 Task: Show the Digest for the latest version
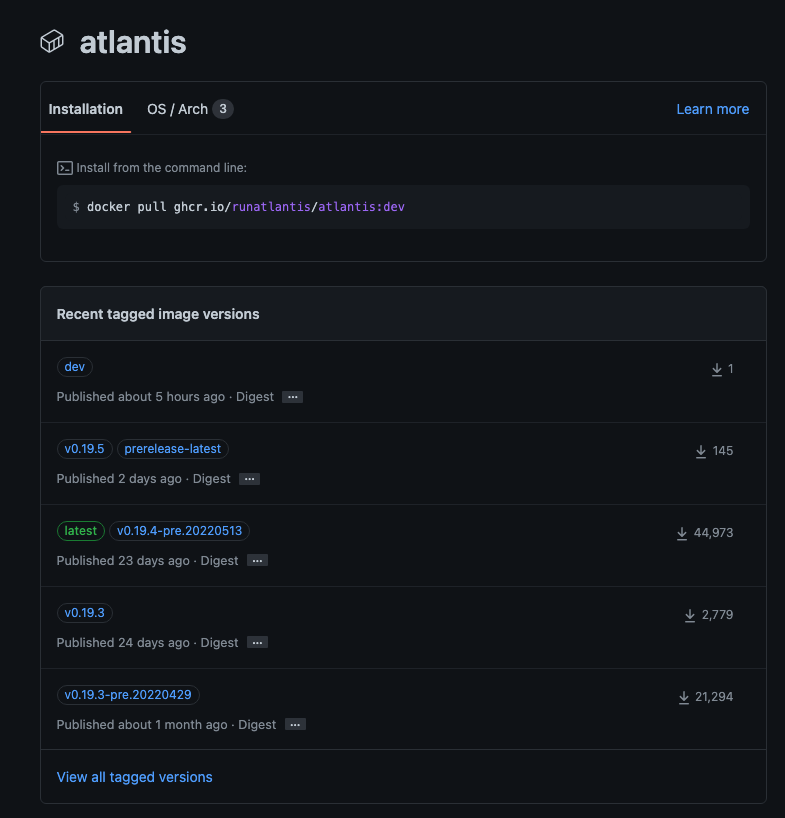[256, 561]
